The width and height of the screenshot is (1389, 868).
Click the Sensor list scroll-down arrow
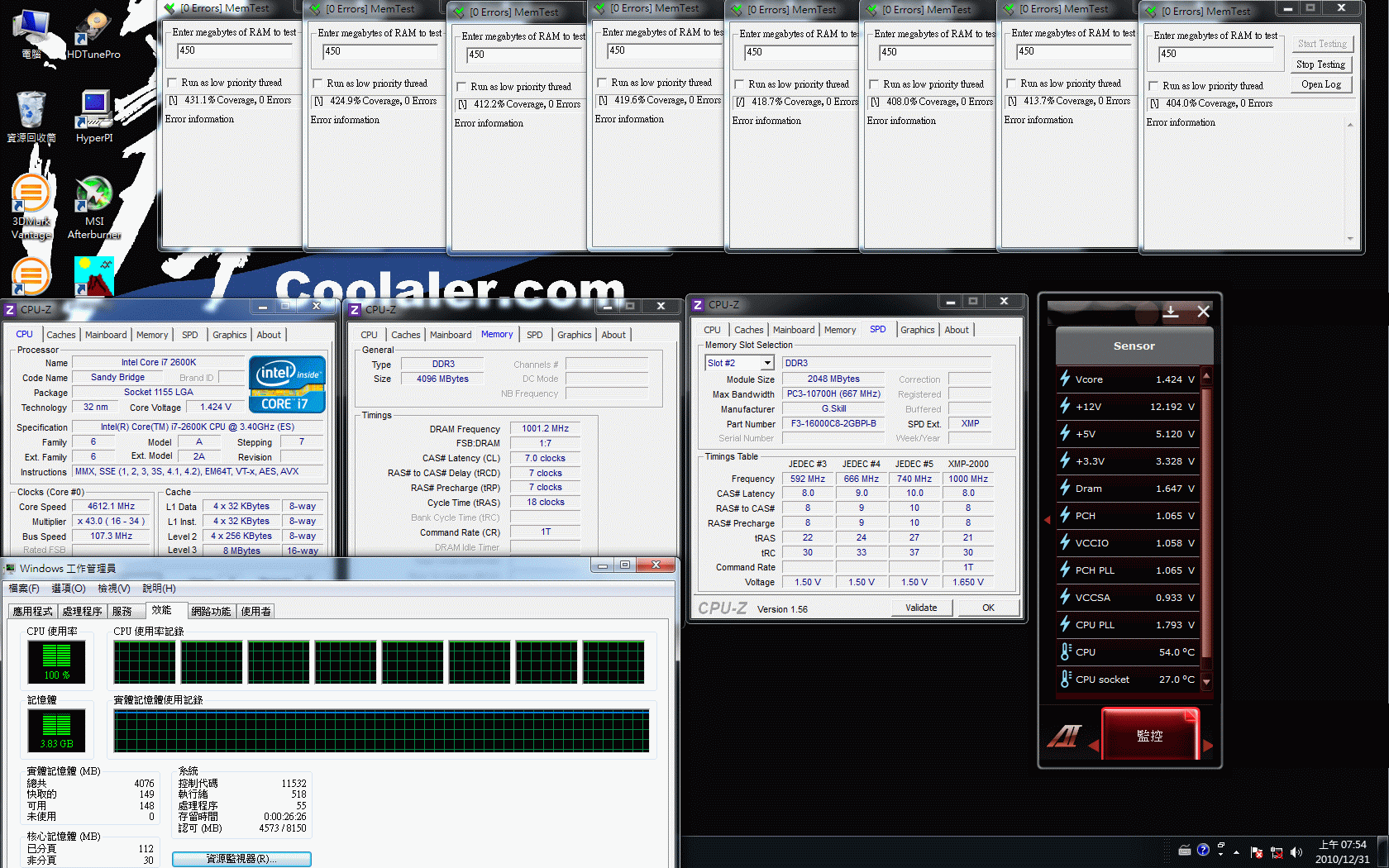(x=1206, y=682)
